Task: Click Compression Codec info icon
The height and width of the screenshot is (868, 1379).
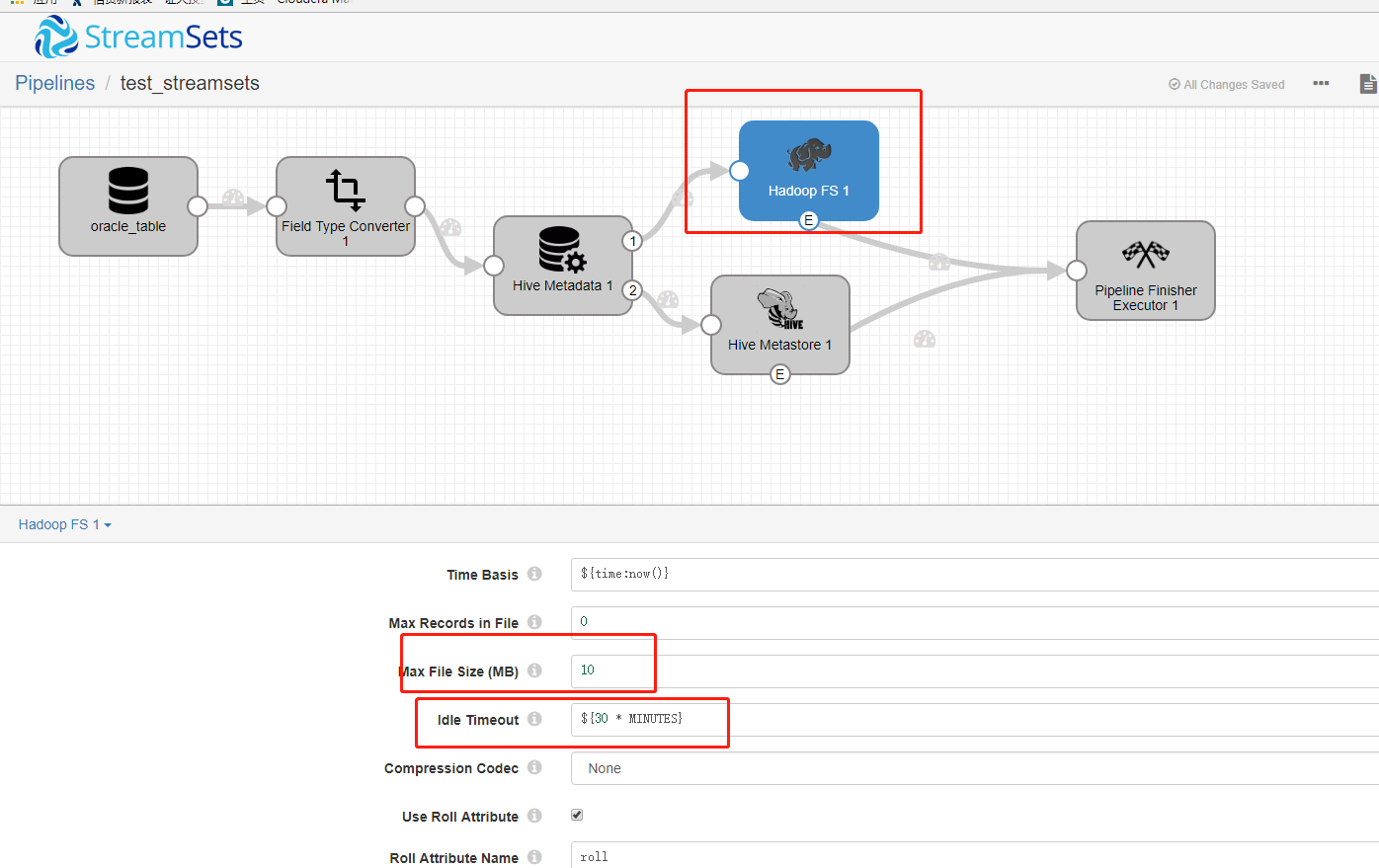Action: pyautogui.click(x=534, y=767)
